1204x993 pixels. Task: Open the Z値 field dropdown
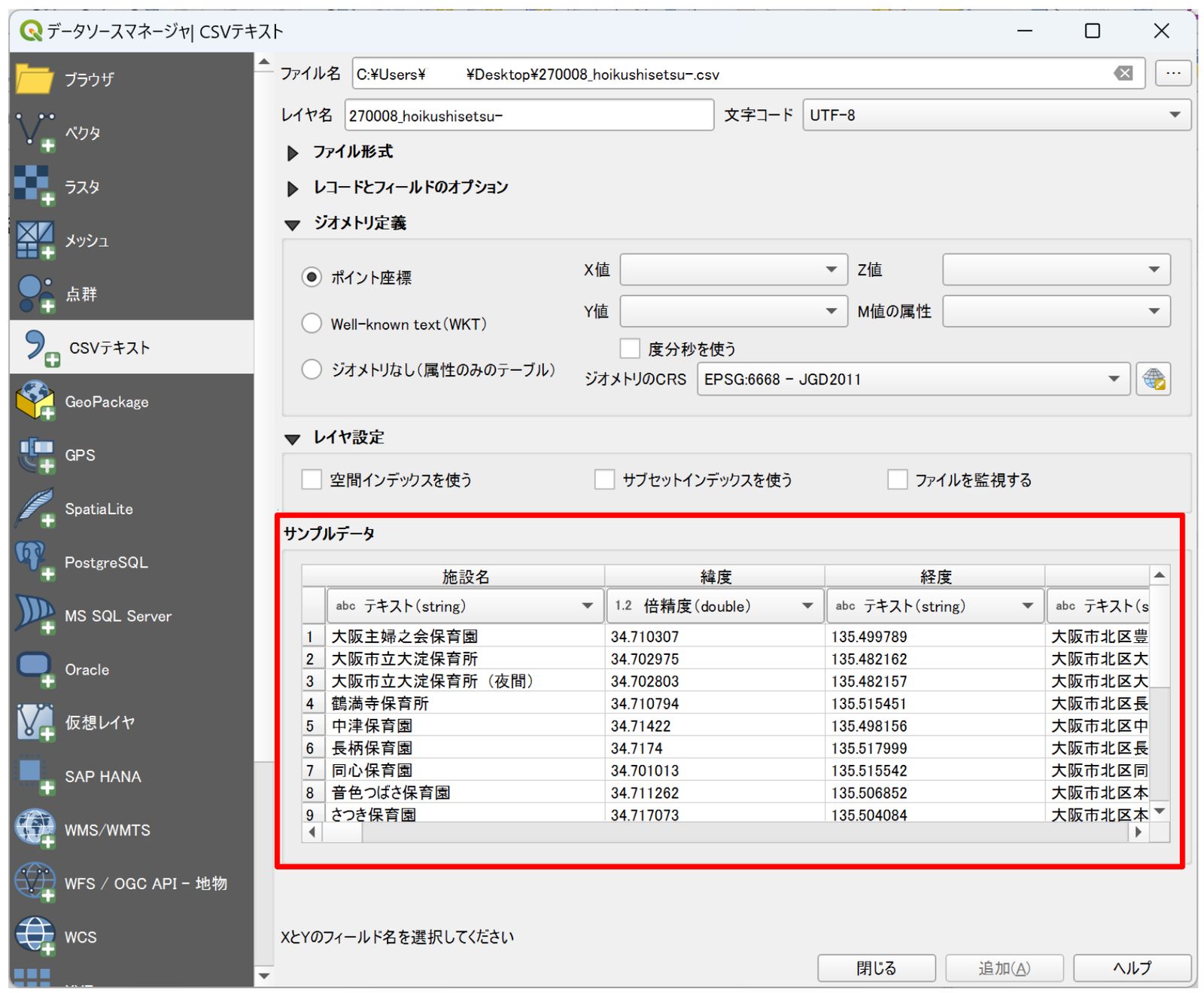pos(1056,270)
